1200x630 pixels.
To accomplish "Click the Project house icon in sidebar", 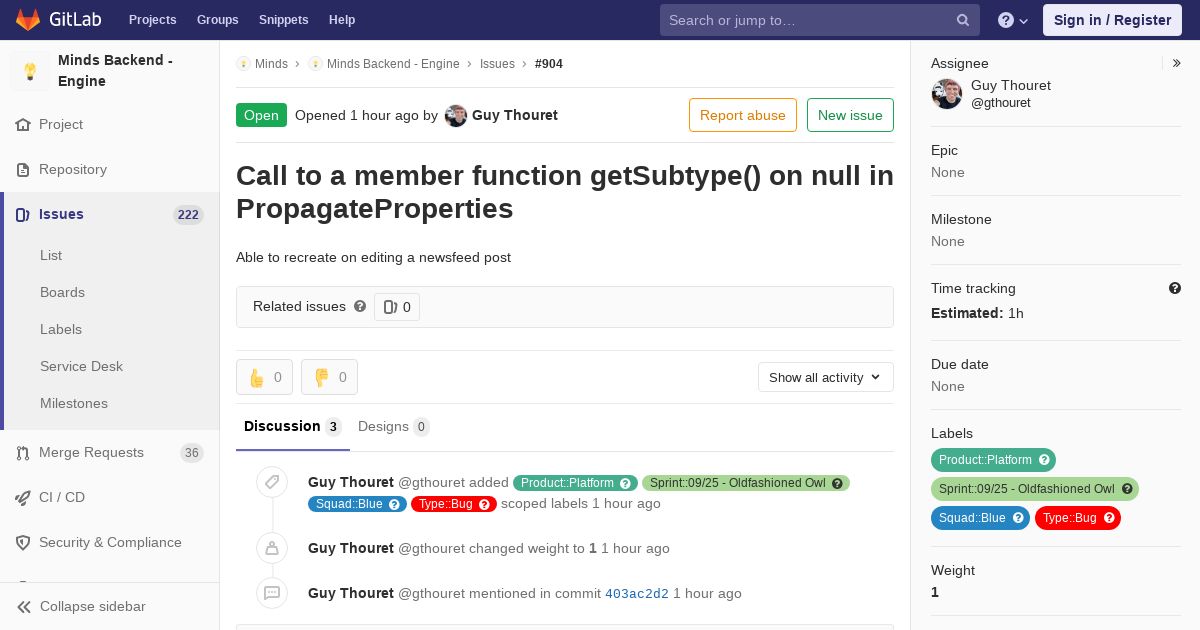I will (x=23, y=125).
